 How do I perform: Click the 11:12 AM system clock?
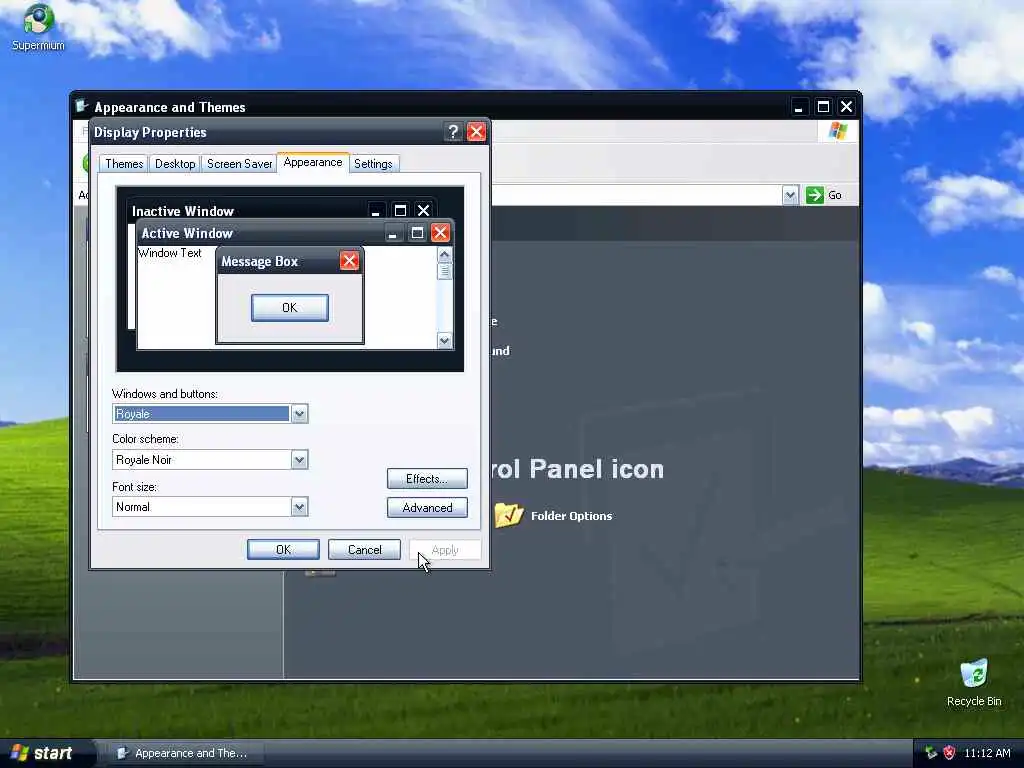[987, 753]
